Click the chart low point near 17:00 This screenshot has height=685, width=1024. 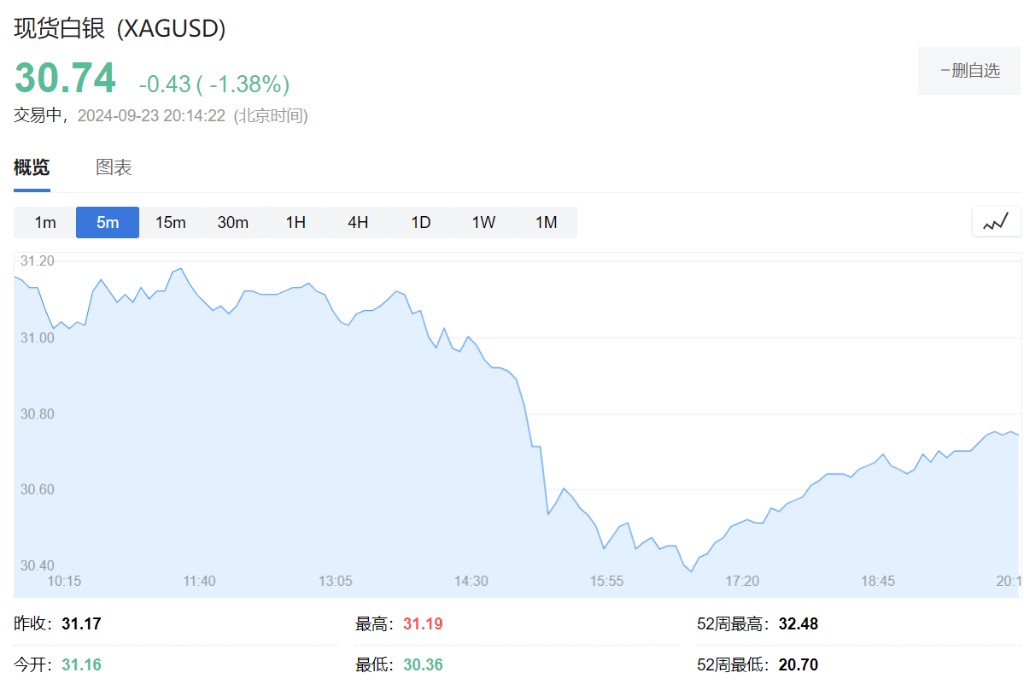[x=690, y=571]
